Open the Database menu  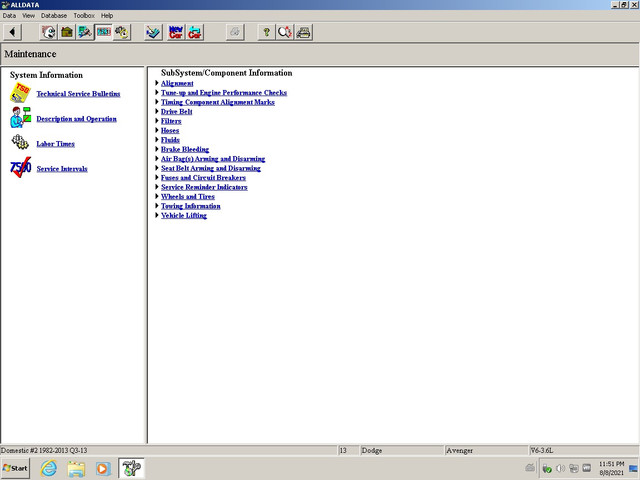point(53,16)
